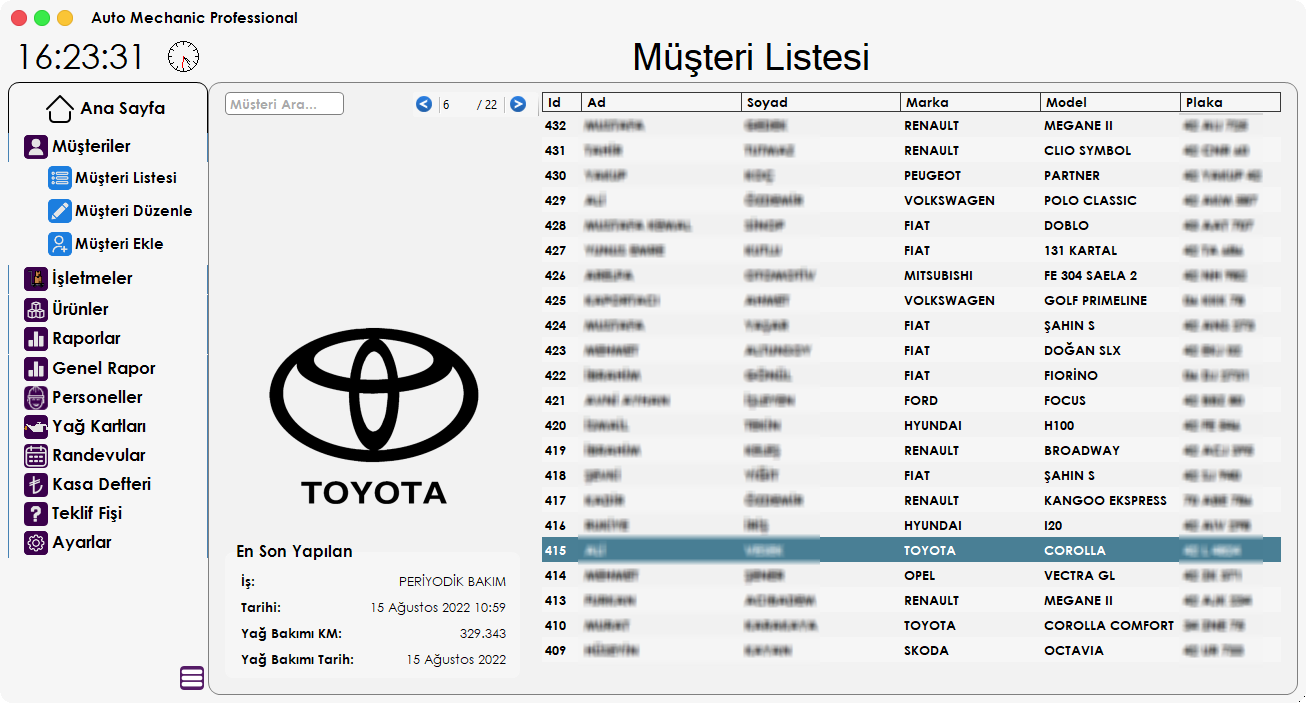Open Müşteri Ekle submenu entry
The height and width of the screenshot is (703, 1306).
(119, 244)
